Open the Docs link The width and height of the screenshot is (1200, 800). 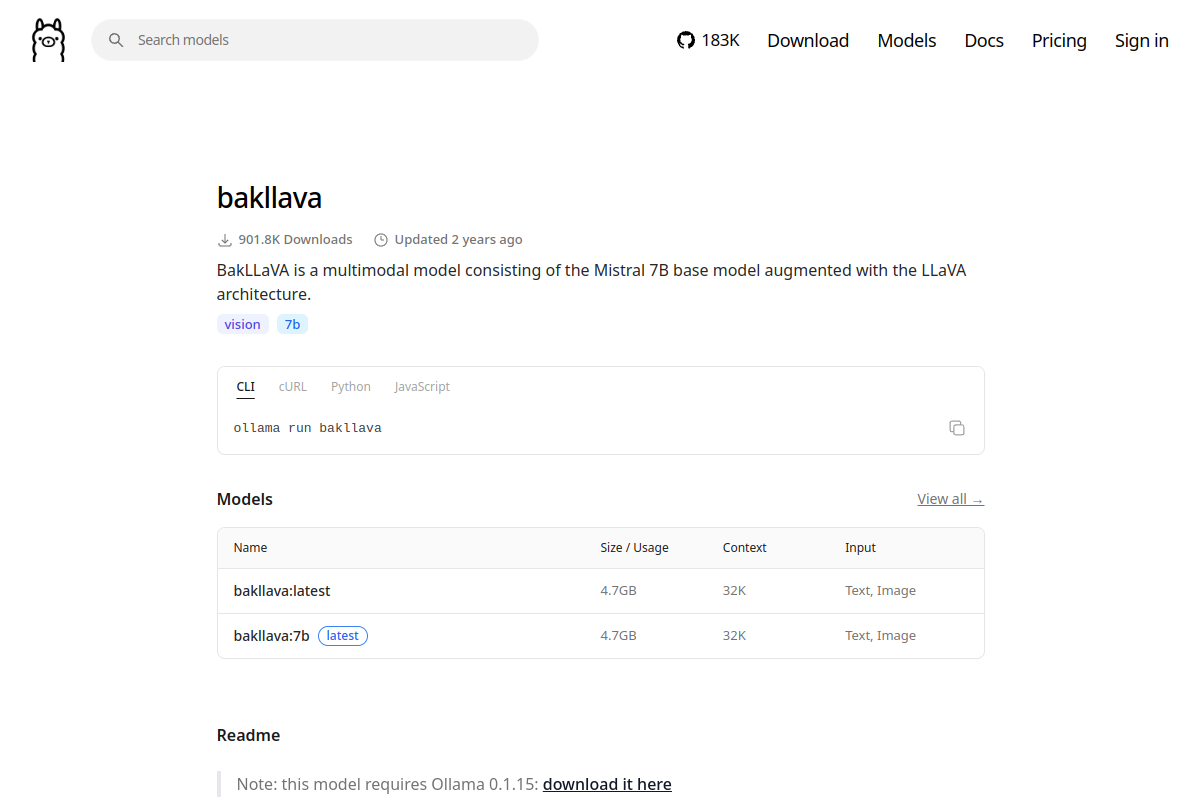click(984, 40)
